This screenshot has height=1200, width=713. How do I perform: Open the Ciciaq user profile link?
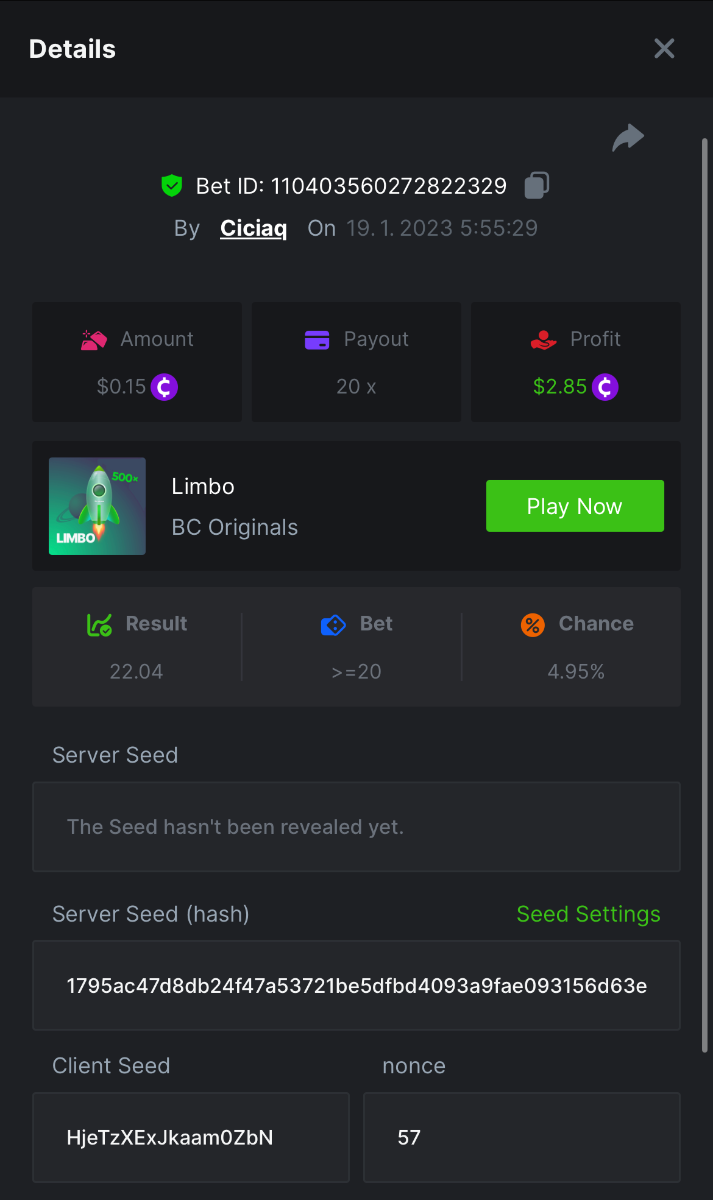[253, 228]
